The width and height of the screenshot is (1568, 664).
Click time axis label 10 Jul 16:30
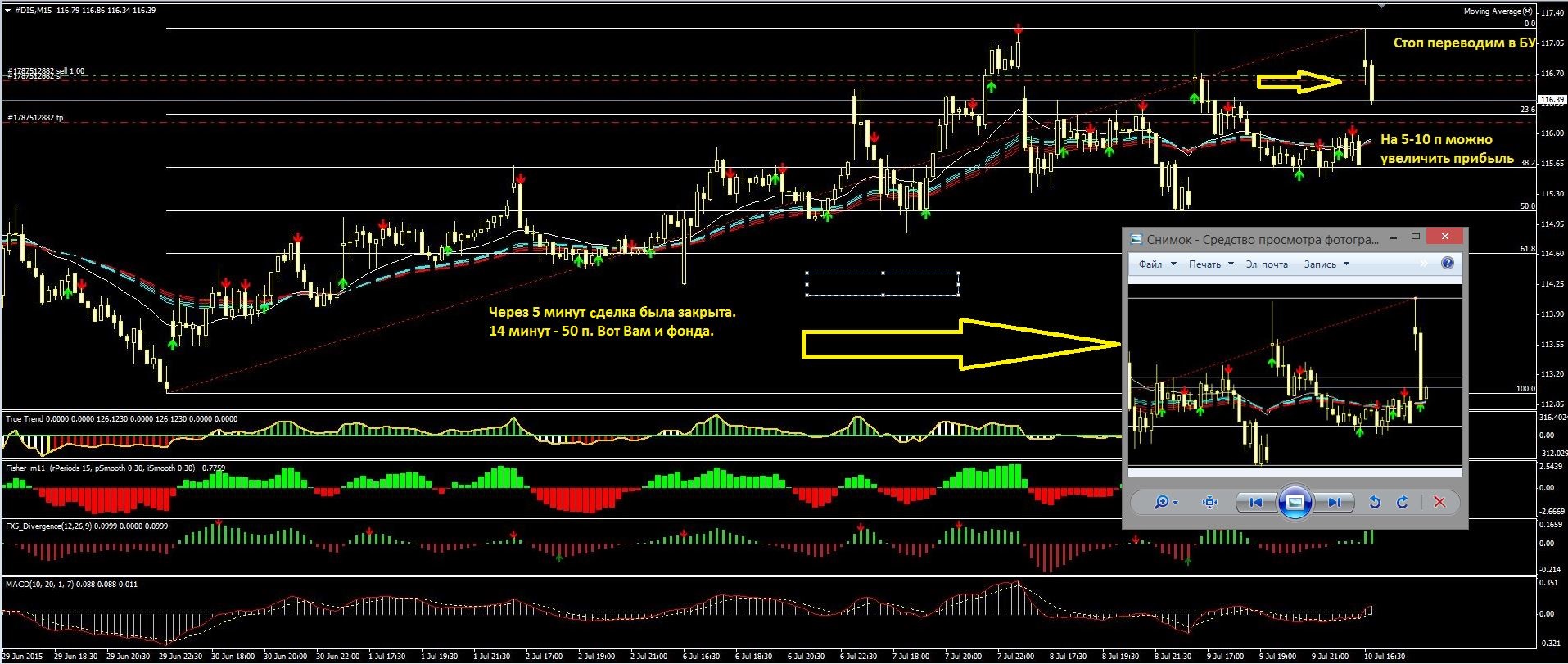1385,657
